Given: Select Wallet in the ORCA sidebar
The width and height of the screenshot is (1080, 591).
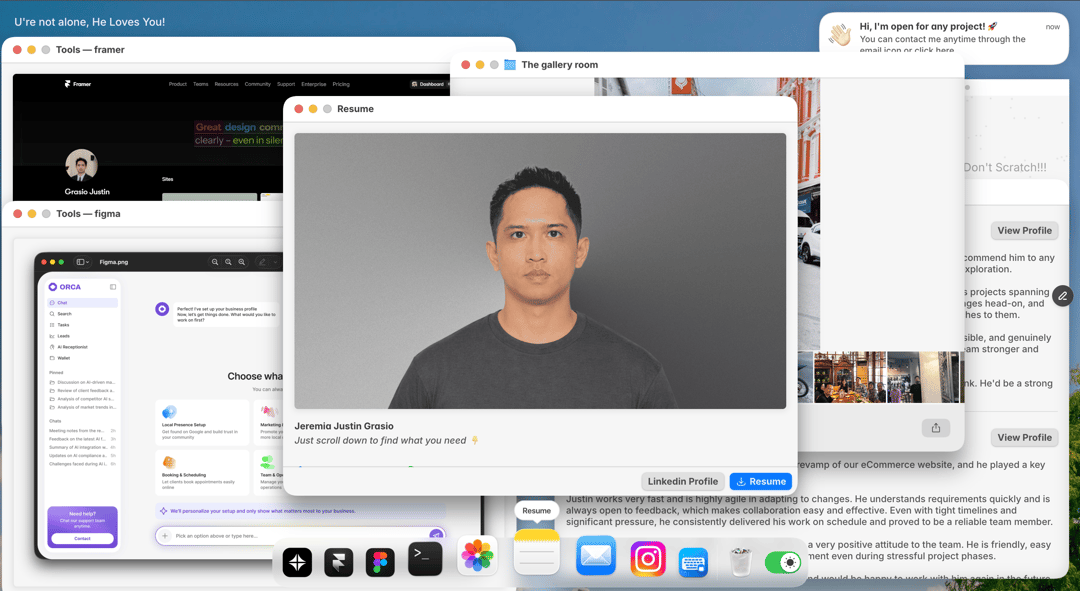Looking at the screenshot, I should pyautogui.click(x=83, y=357).
